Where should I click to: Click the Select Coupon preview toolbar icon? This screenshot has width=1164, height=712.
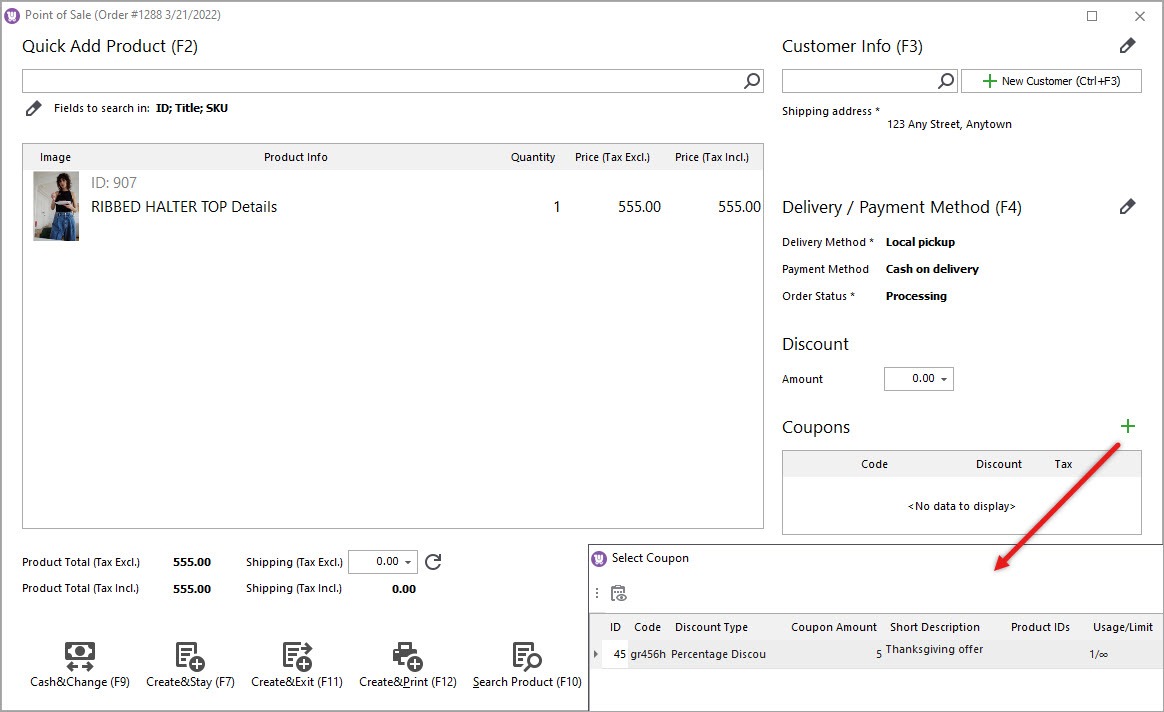pos(619,593)
